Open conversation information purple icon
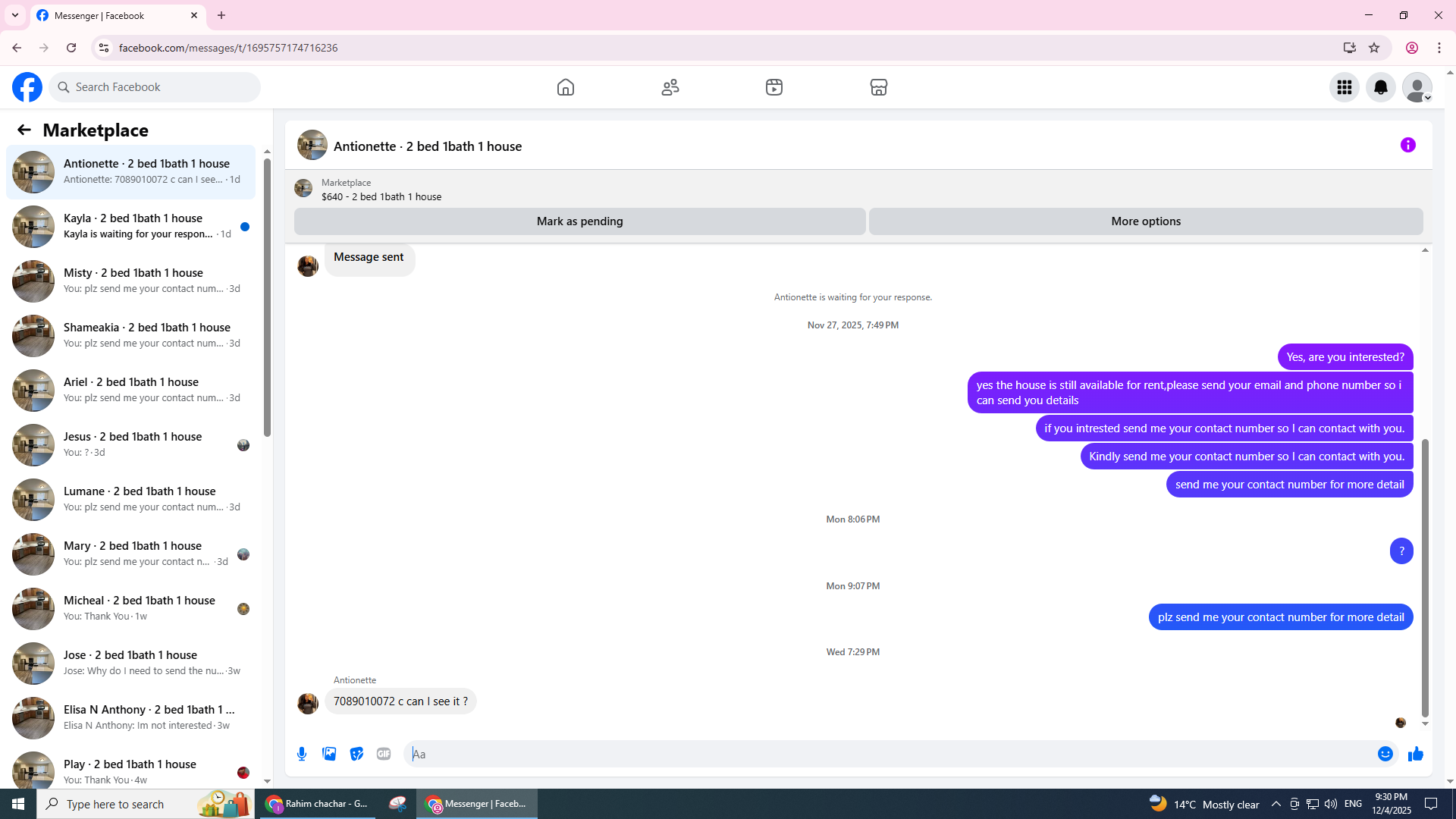 point(1407,145)
